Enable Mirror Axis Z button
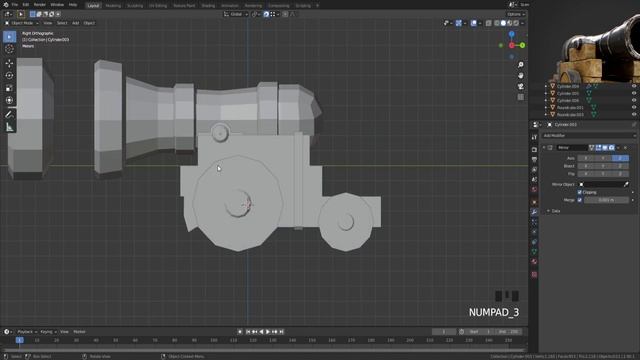This screenshot has width=640, height=360. point(620,158)
